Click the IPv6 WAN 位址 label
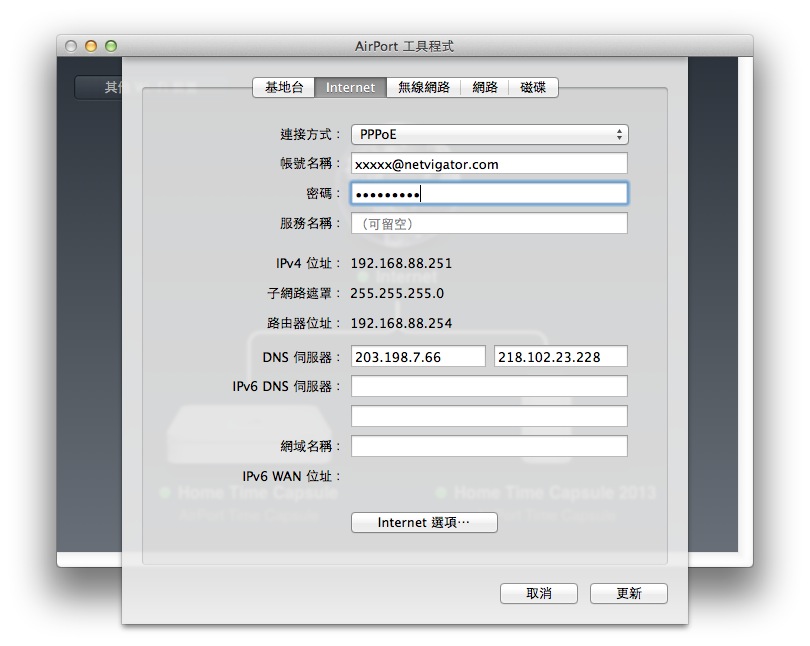Image resolution: width=810 pixels, height=646 pixels. point(291,476)
